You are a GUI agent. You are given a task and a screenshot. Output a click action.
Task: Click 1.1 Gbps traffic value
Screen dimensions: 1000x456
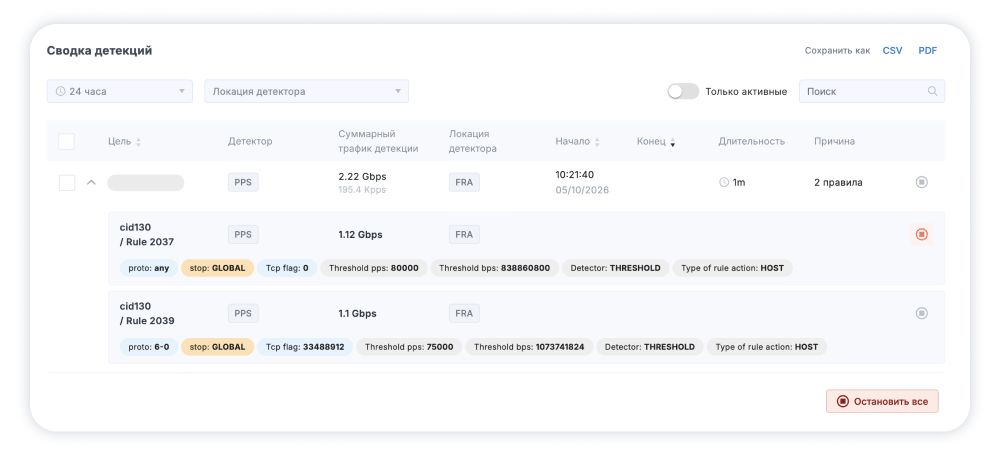357,313
